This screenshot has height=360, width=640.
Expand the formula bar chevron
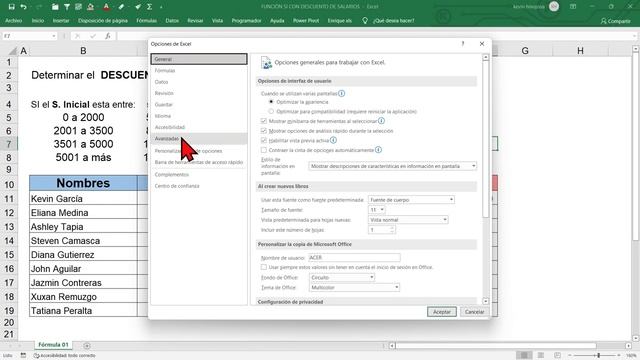click(634, 36)
